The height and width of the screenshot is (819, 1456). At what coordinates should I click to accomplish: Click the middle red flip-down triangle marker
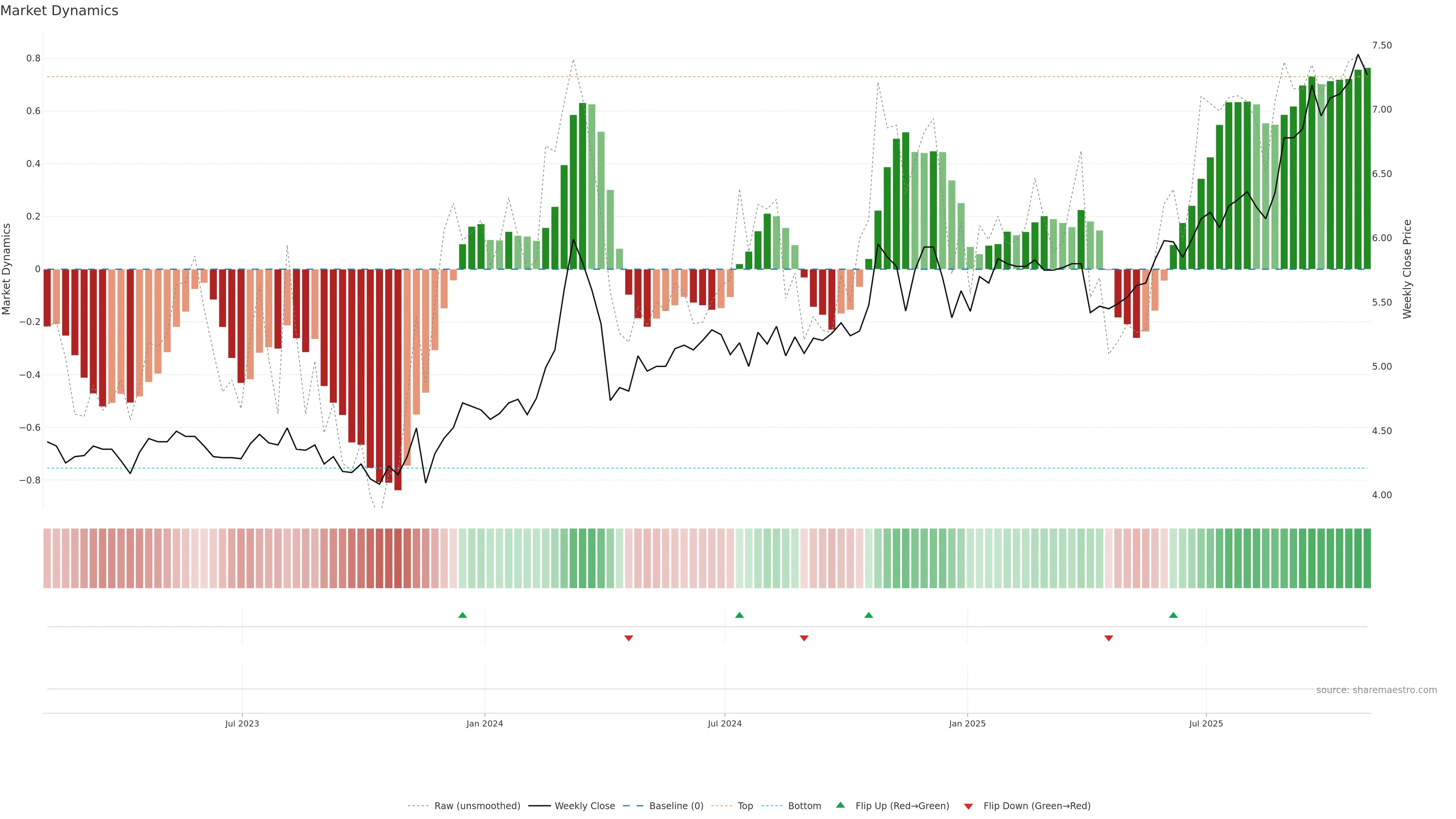804,638
